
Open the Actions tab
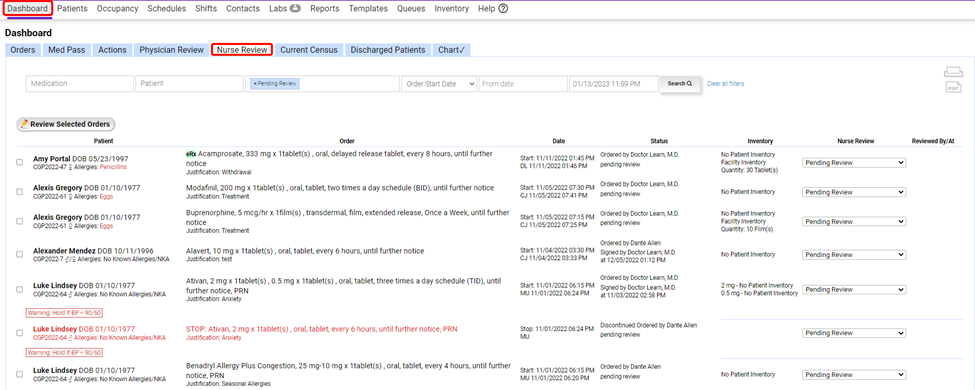click(113, 50)
